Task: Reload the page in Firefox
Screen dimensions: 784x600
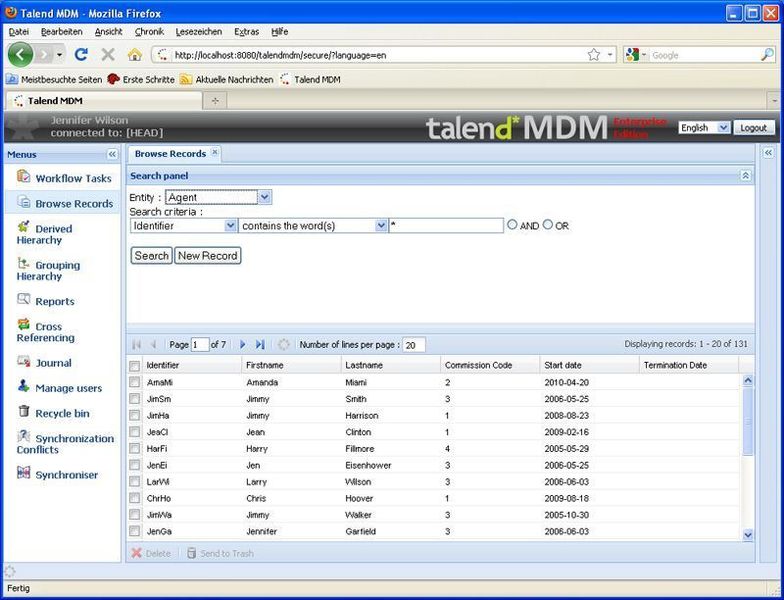Action: 81,54
